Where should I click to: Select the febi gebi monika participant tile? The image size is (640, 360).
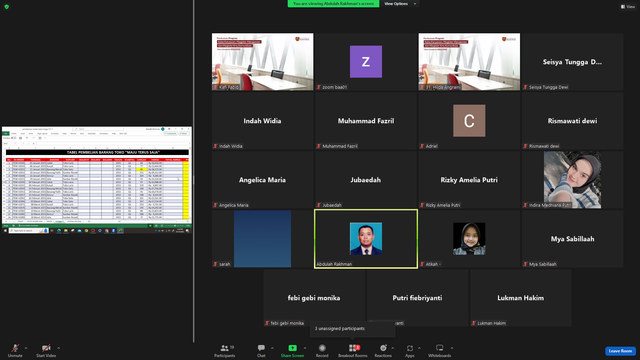(x=314, y=298)
